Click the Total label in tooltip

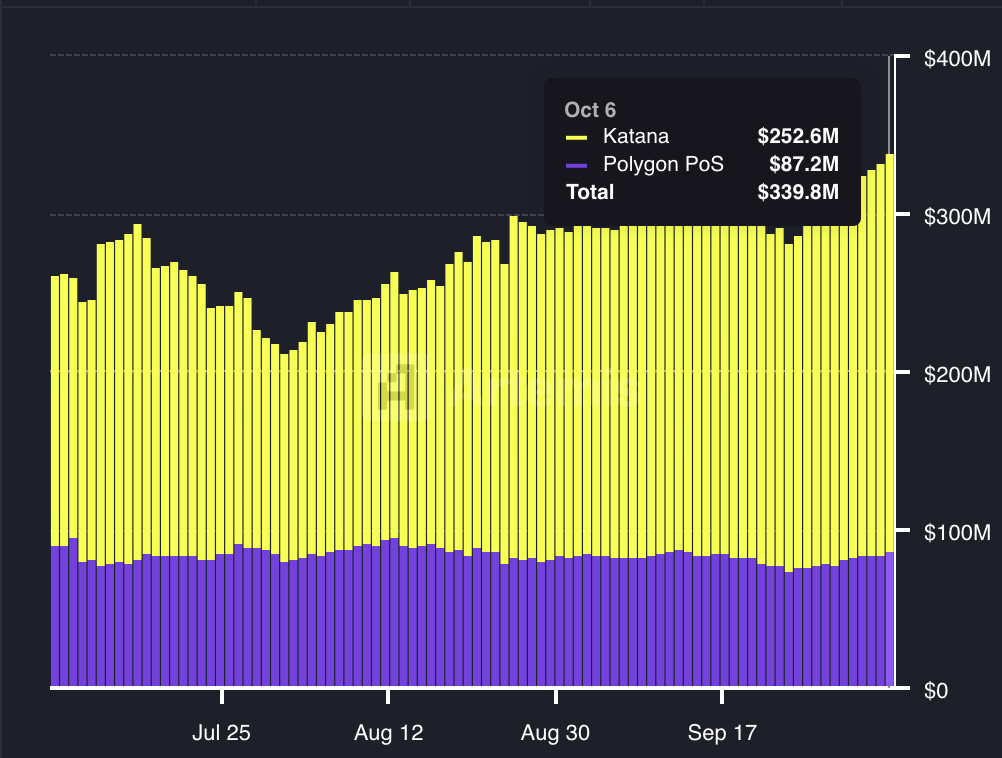[590, 192]
